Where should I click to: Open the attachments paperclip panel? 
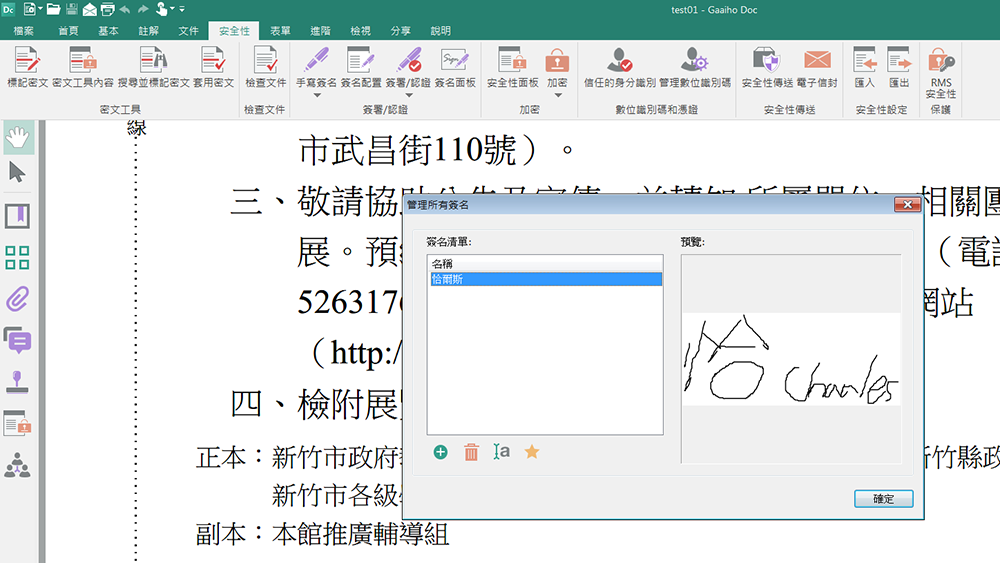tap(18, 298)
